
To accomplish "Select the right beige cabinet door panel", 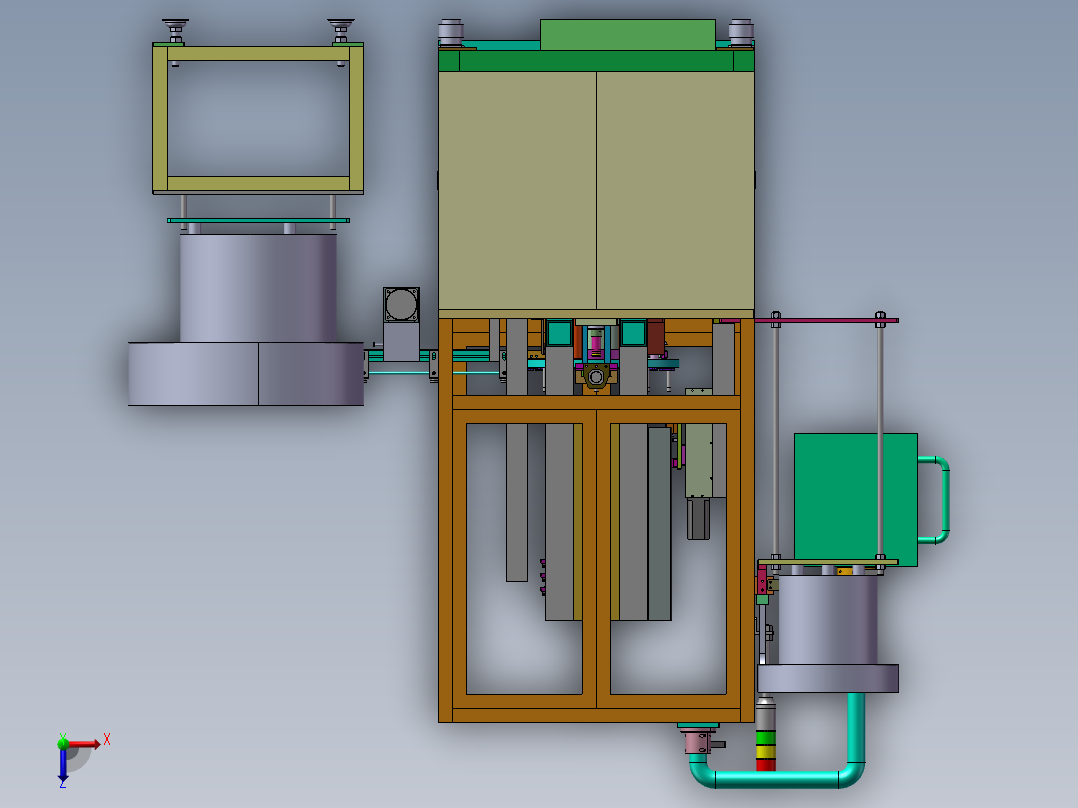I will pyautogui.click(x=675, y=190).
